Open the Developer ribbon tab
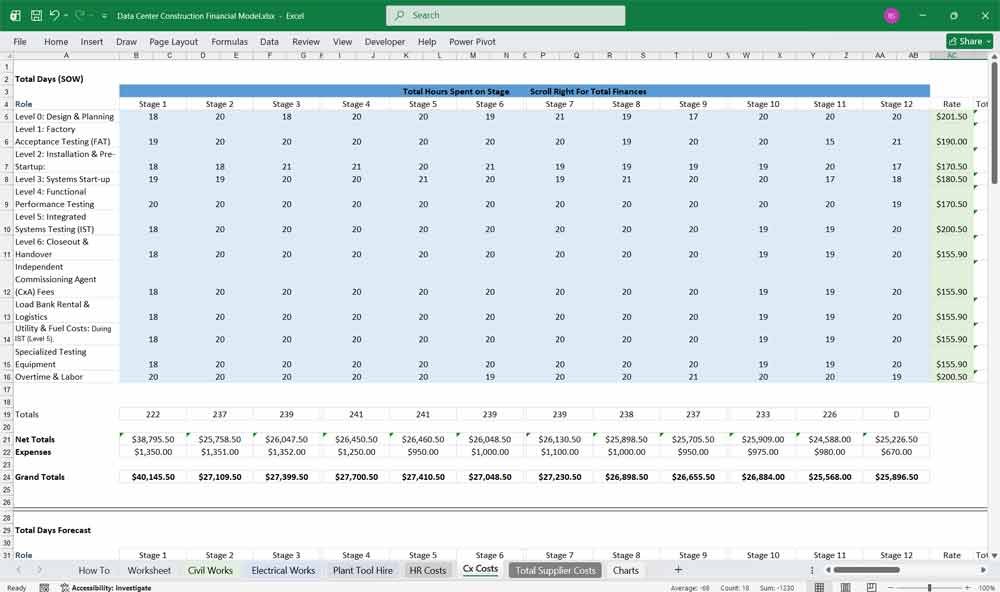1000x592 pixels. pos(385,41)
